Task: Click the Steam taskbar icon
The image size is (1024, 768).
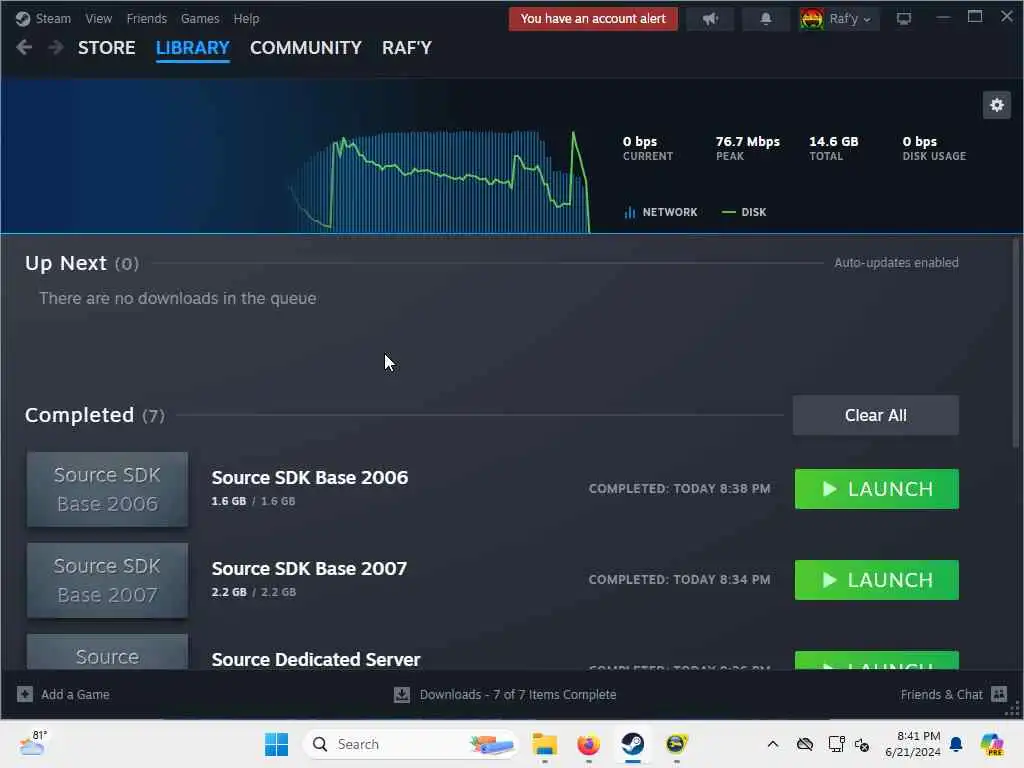Action: pyautogui.click(x=632, y=744)
